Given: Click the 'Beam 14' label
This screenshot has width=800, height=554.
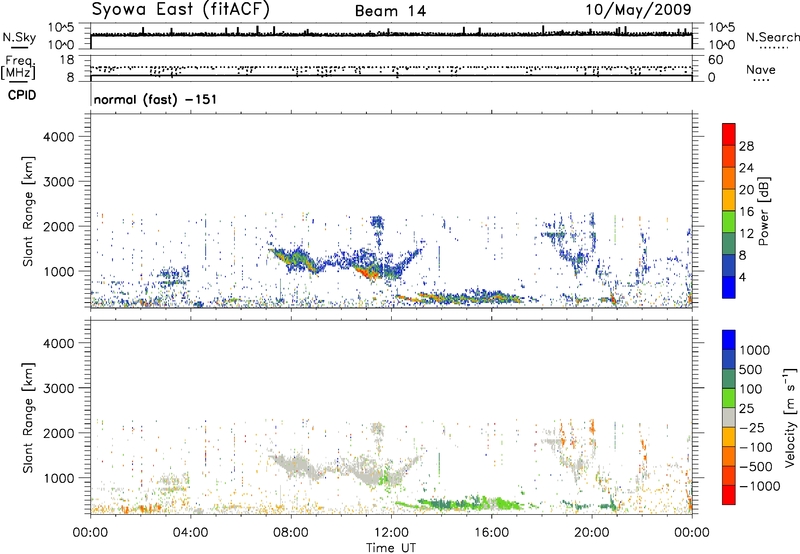Looking at the screenshot, I should (x=390, y=11).
